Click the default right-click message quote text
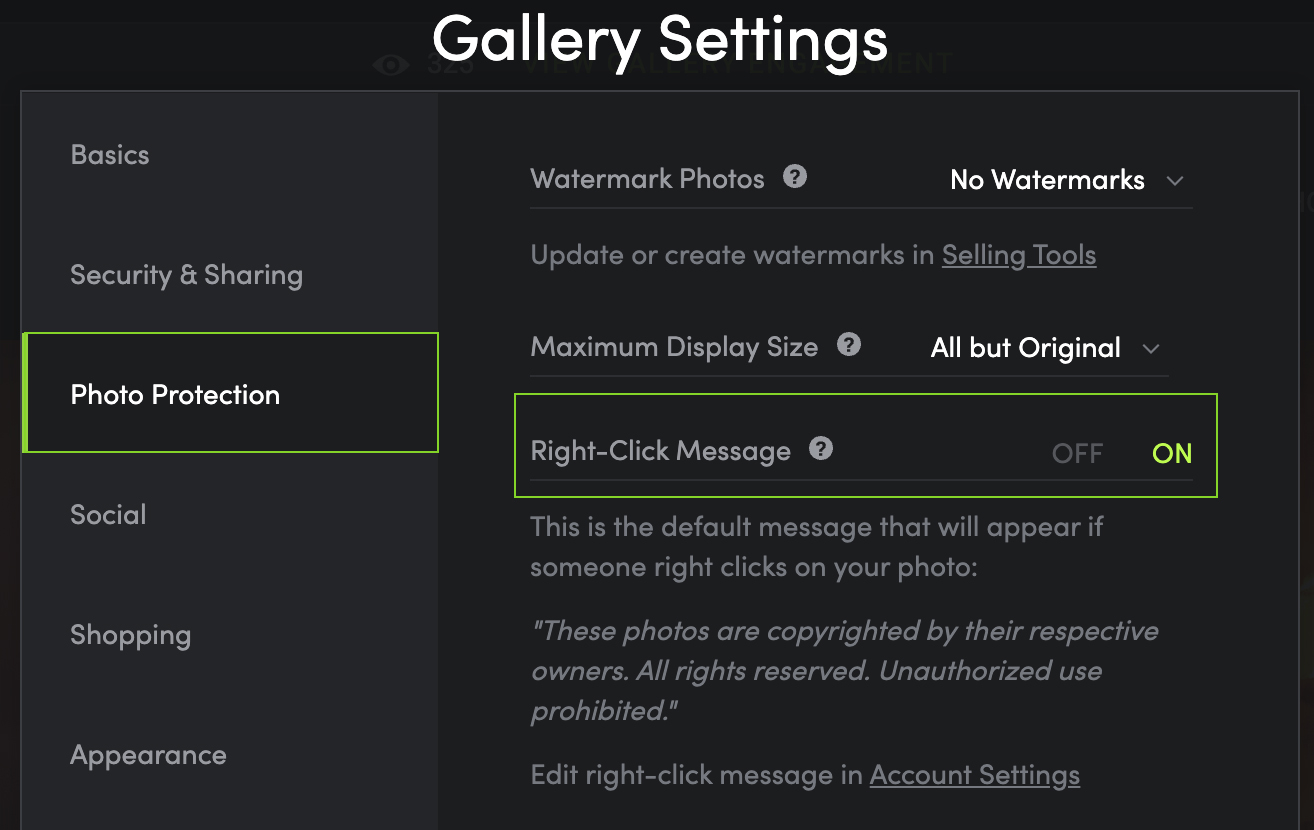Screen dimensions: 1314x830 844,671
